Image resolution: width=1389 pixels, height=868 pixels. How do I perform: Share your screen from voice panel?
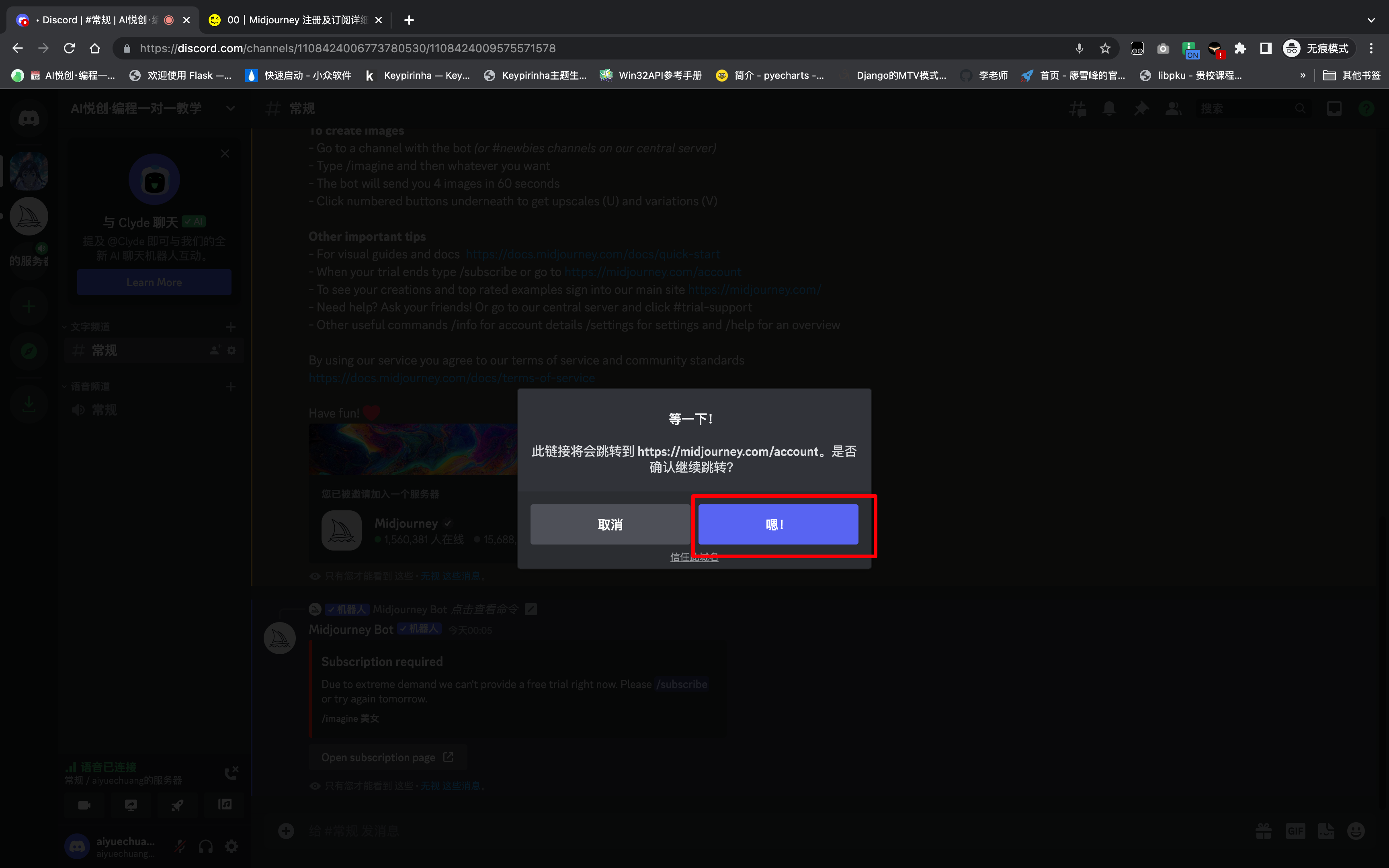131,805
